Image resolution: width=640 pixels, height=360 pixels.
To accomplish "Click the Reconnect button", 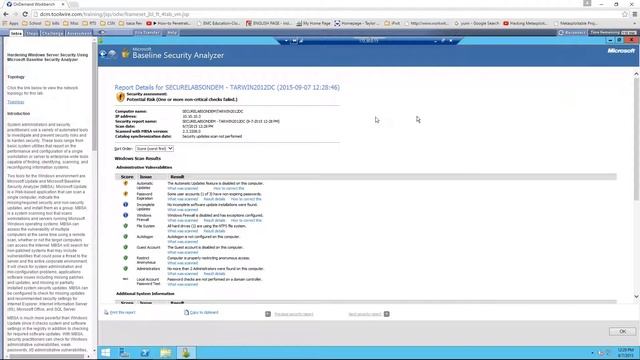I will tap(572, 33).
